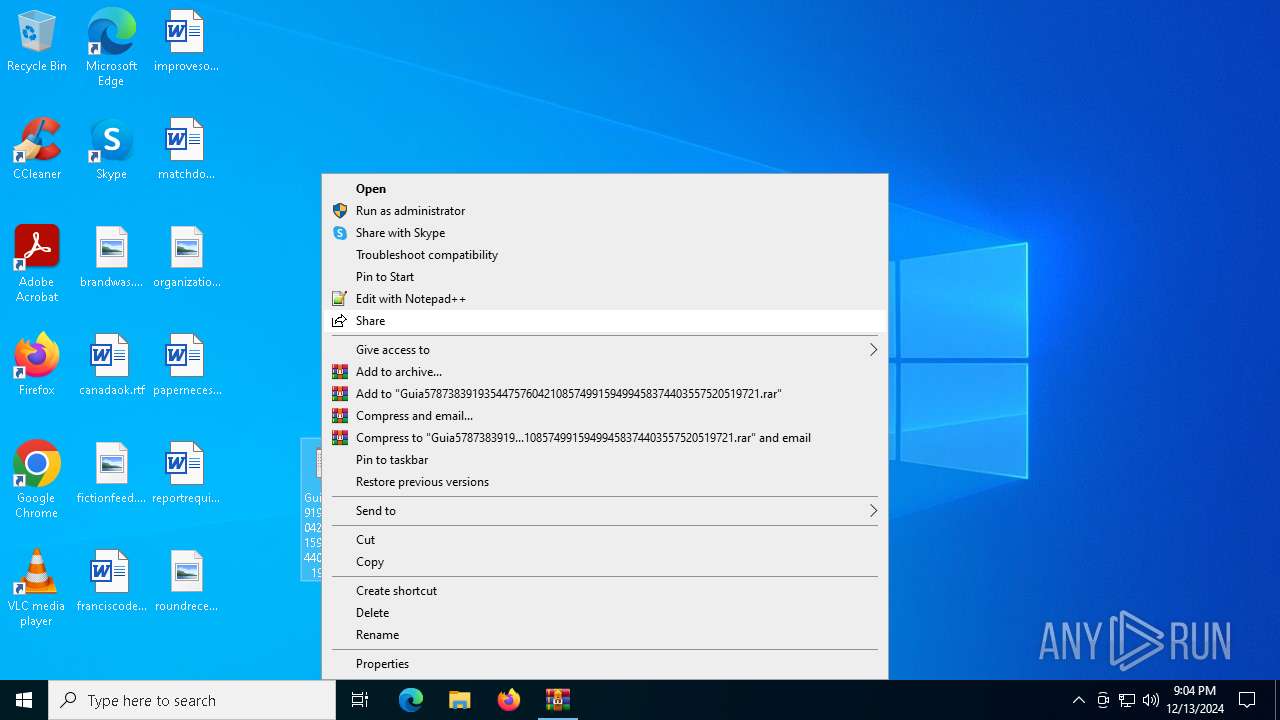The height and width of the screenshot is (720, 1280).
Task: Click the Windows Start button
Action: (x=24, y=700)
